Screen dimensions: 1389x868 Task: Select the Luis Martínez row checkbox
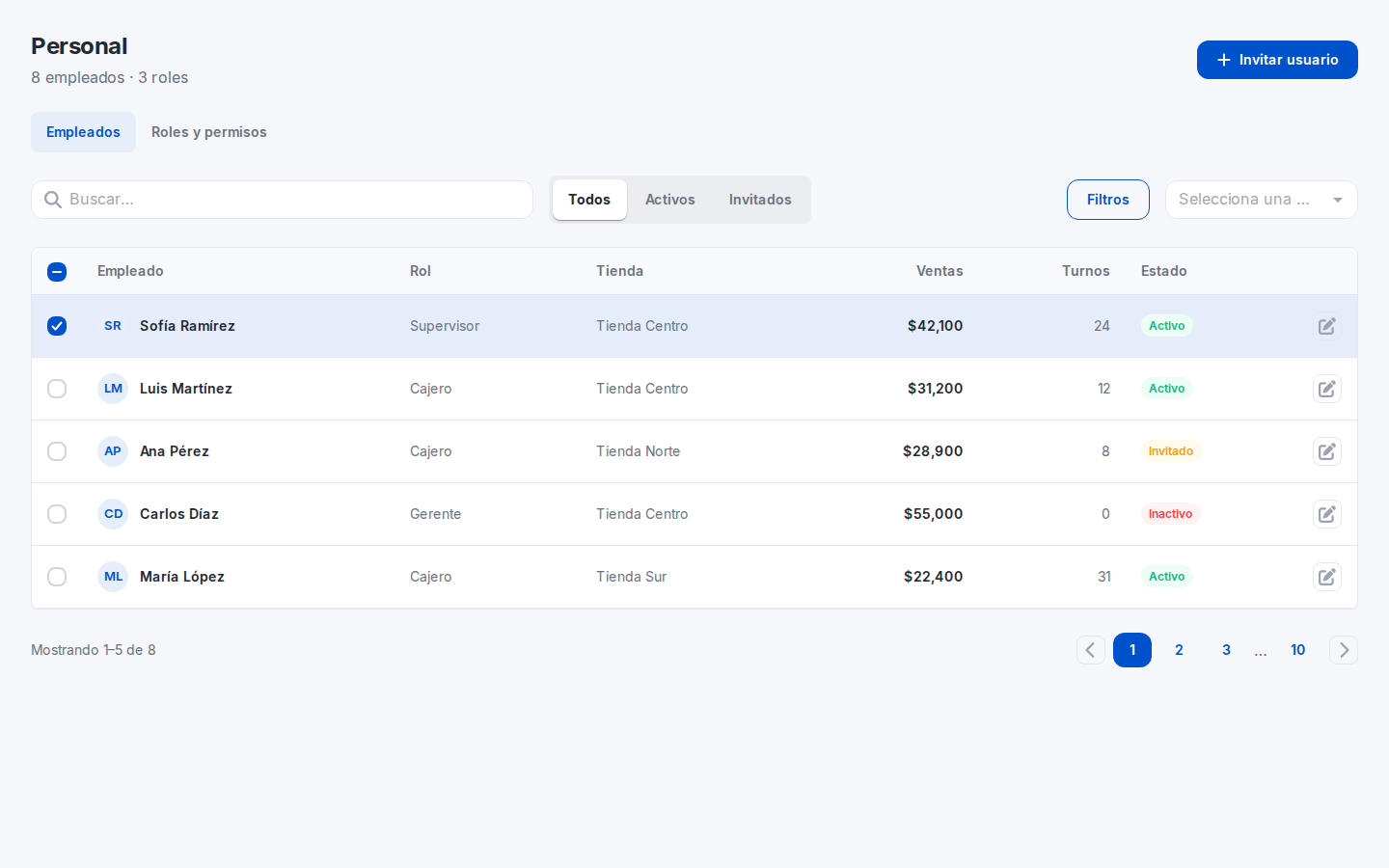tap(57, 389)
